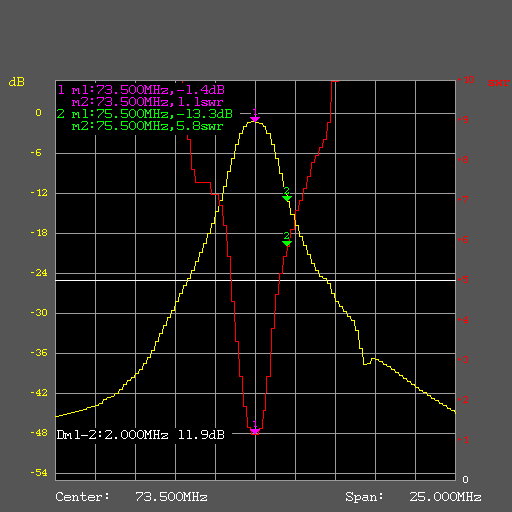The height and width of the screenshot is (512, 512).
Task: Click the Span: label
Action: 364,497
